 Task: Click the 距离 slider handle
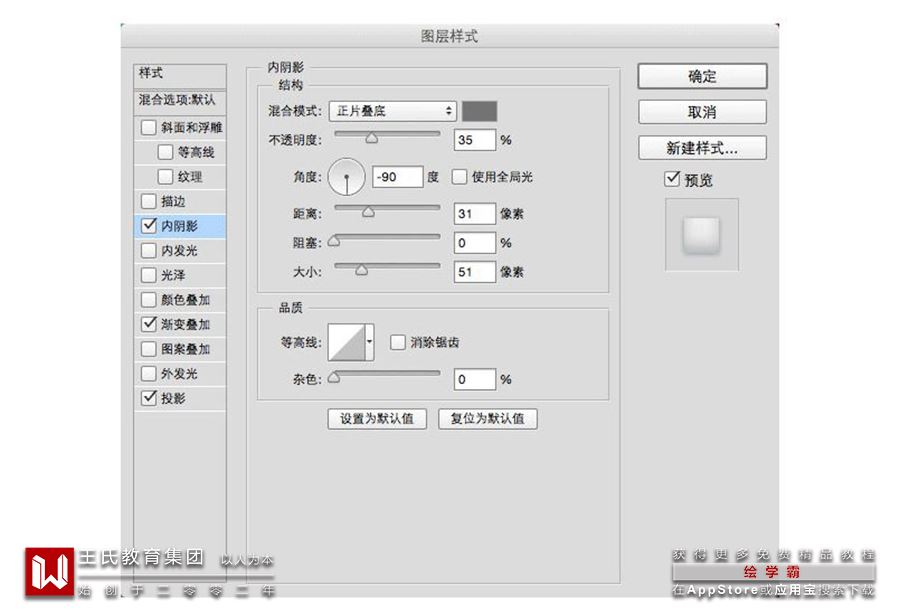tap(368, 212)
